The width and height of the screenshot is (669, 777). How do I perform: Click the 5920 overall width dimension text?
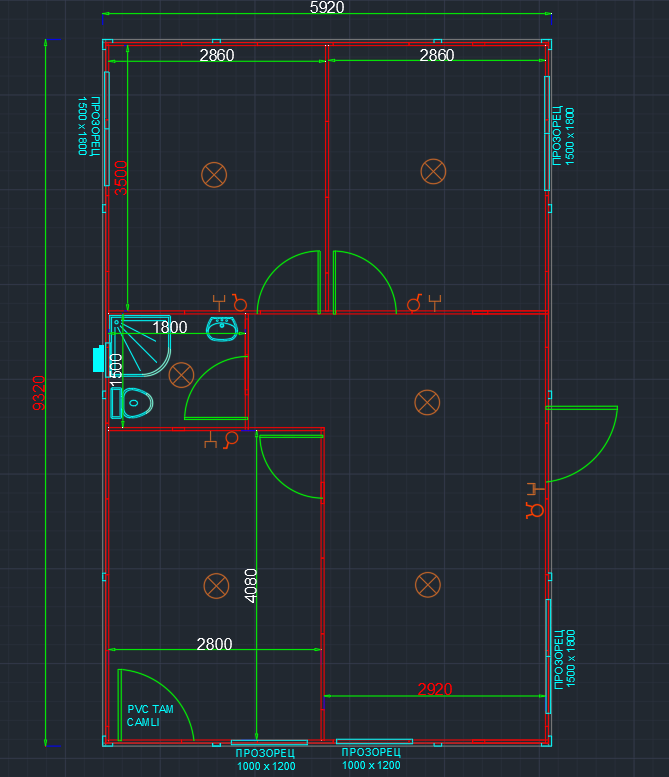pyautogui.click(x=327, y=7)
